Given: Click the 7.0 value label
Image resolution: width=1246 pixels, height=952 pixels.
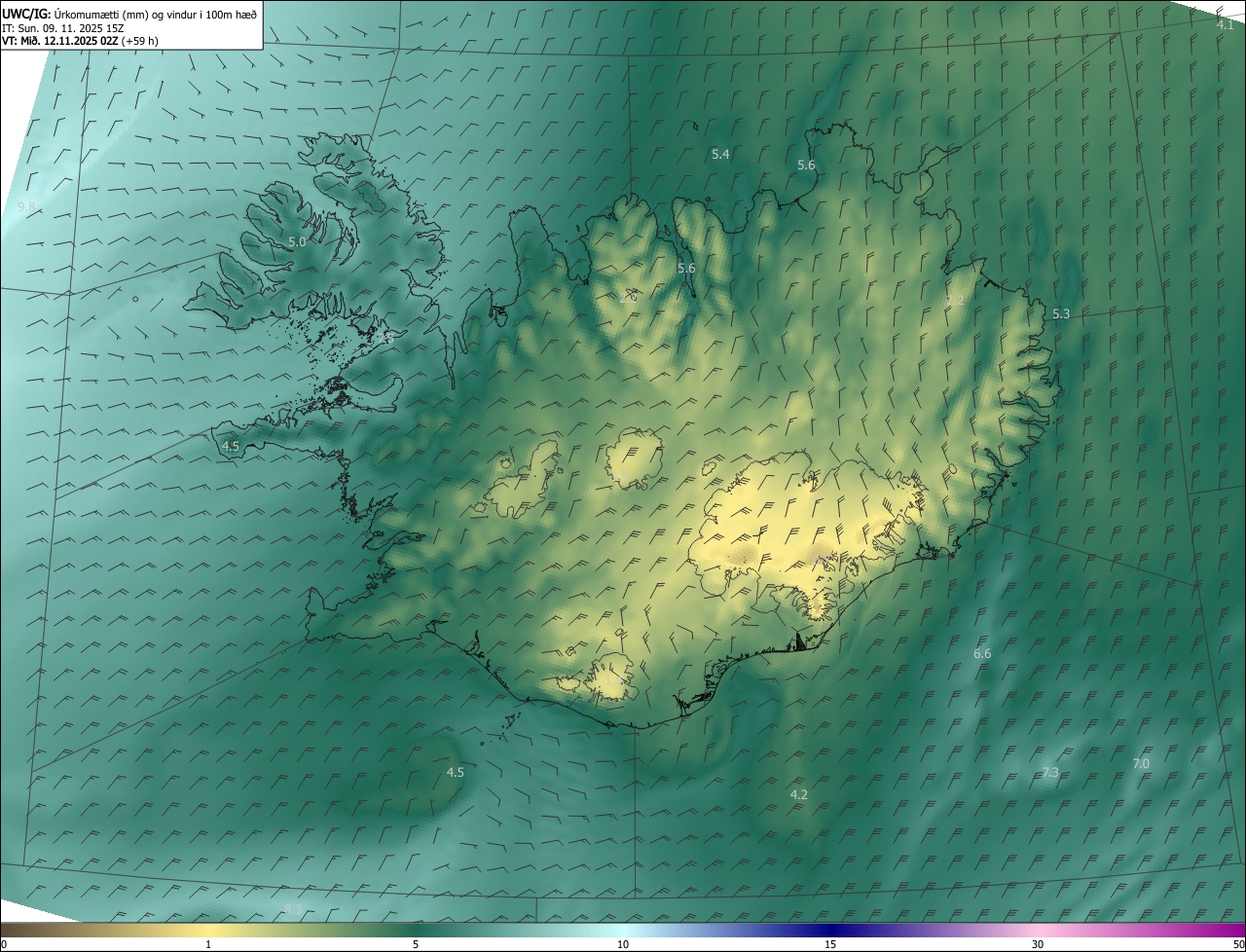Looking at the screenshot, I should pos(1141,764).
